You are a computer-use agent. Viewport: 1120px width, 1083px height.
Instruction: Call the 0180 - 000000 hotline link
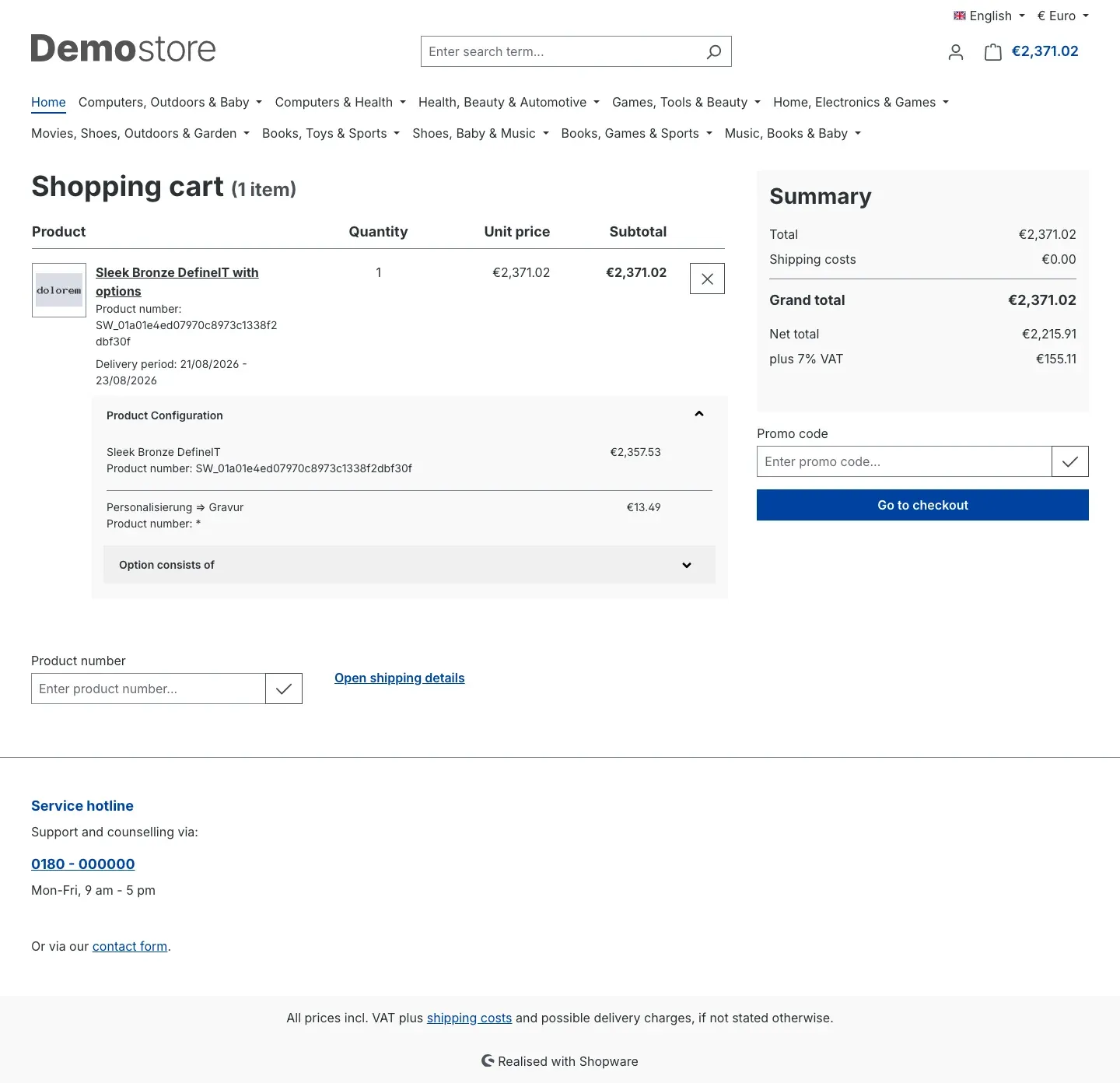coord(83,864)
